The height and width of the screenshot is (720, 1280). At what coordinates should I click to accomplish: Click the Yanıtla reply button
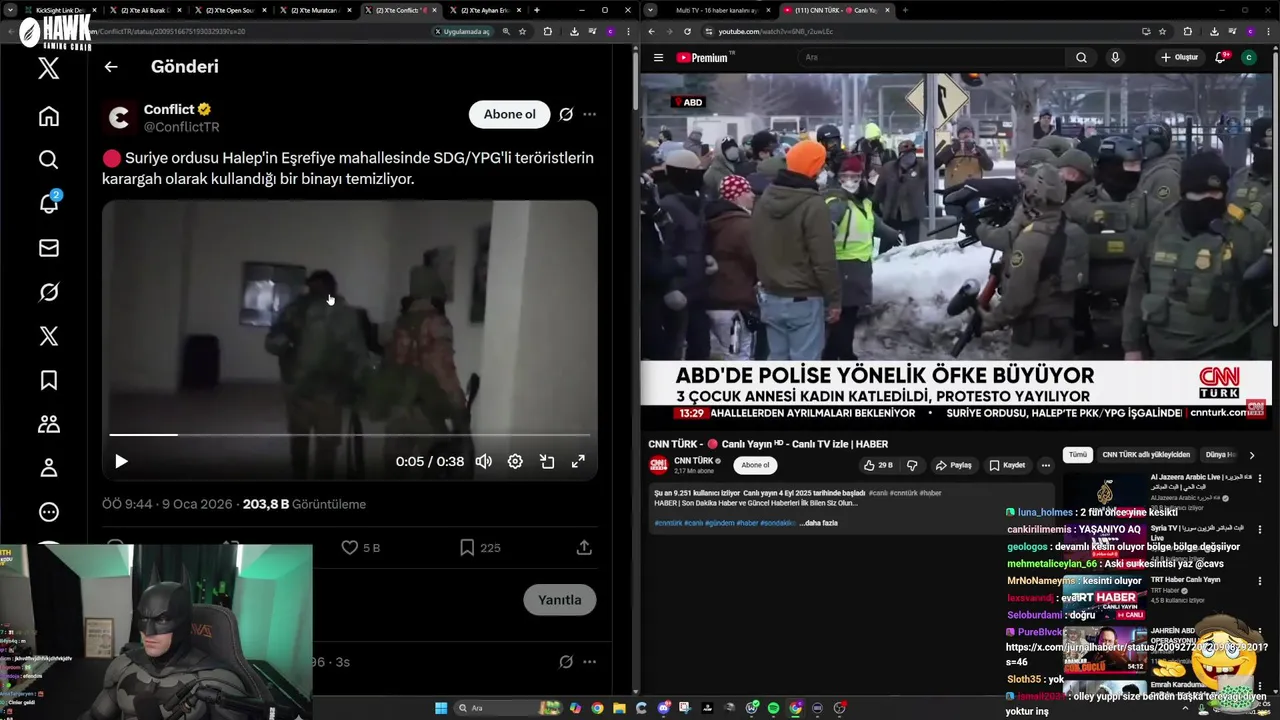[560, 600]
